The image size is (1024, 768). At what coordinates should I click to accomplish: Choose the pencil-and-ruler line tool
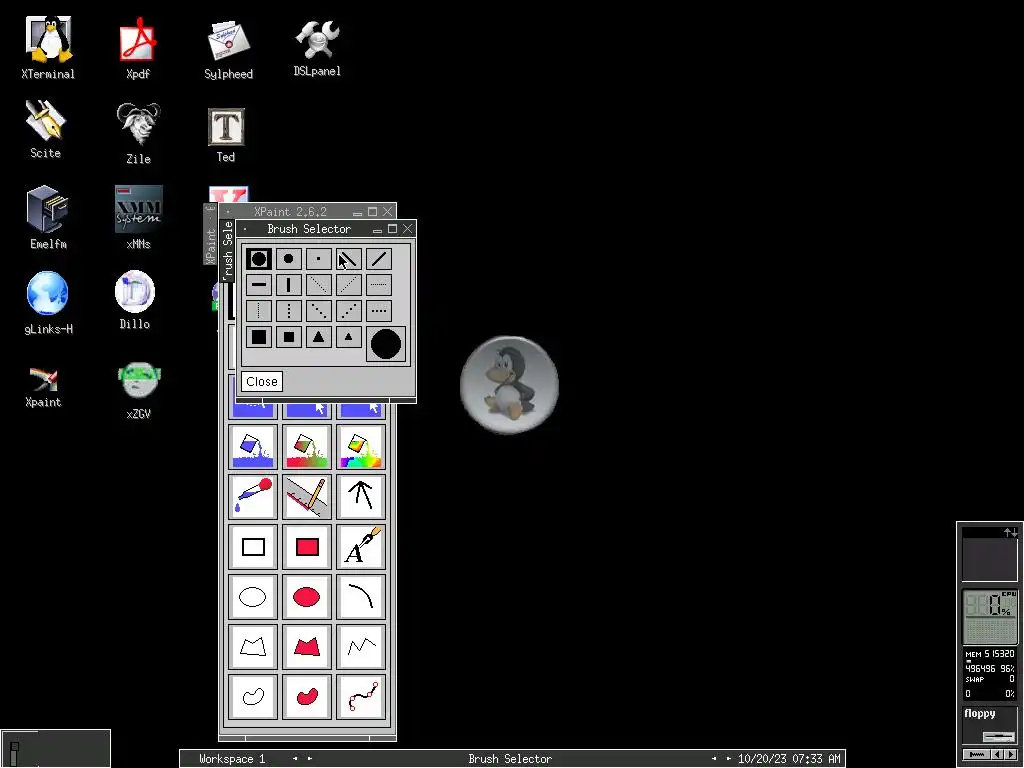pyautogui.click(x=307, y=496)
